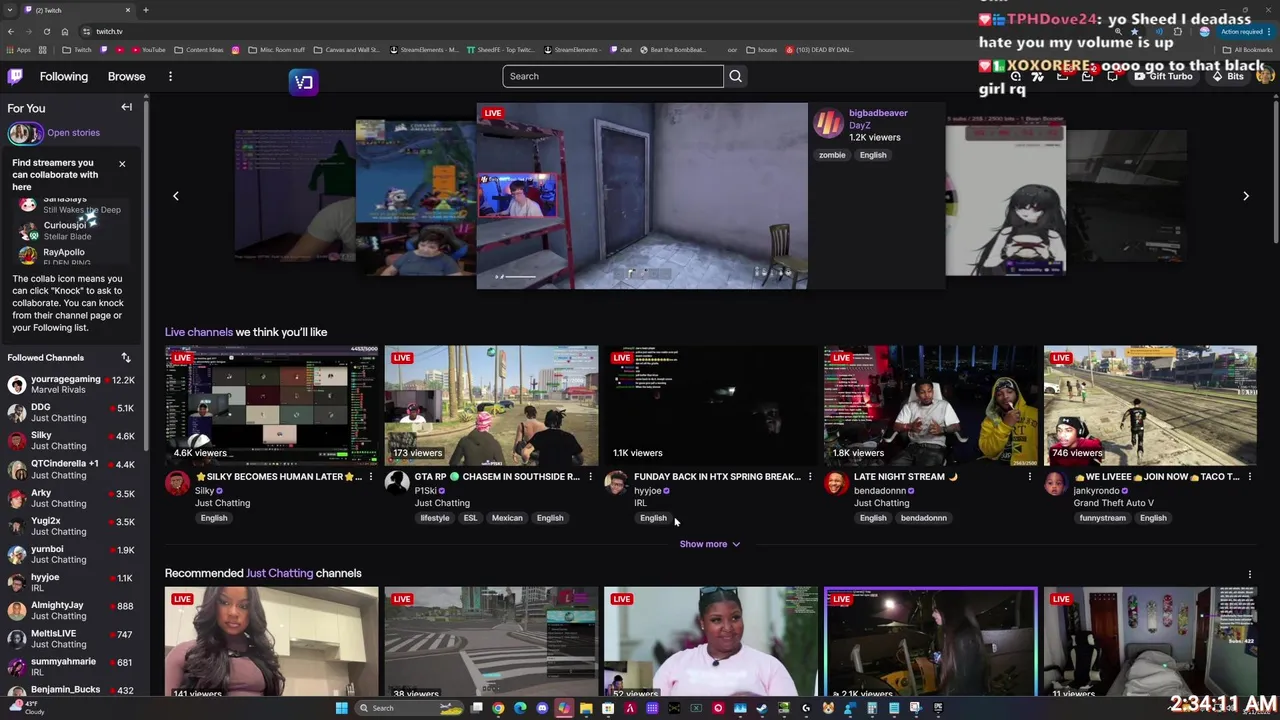Open options for jankyrondo stream card
Viewport: 1280px width, 720px height.
tap(1250, 477)
